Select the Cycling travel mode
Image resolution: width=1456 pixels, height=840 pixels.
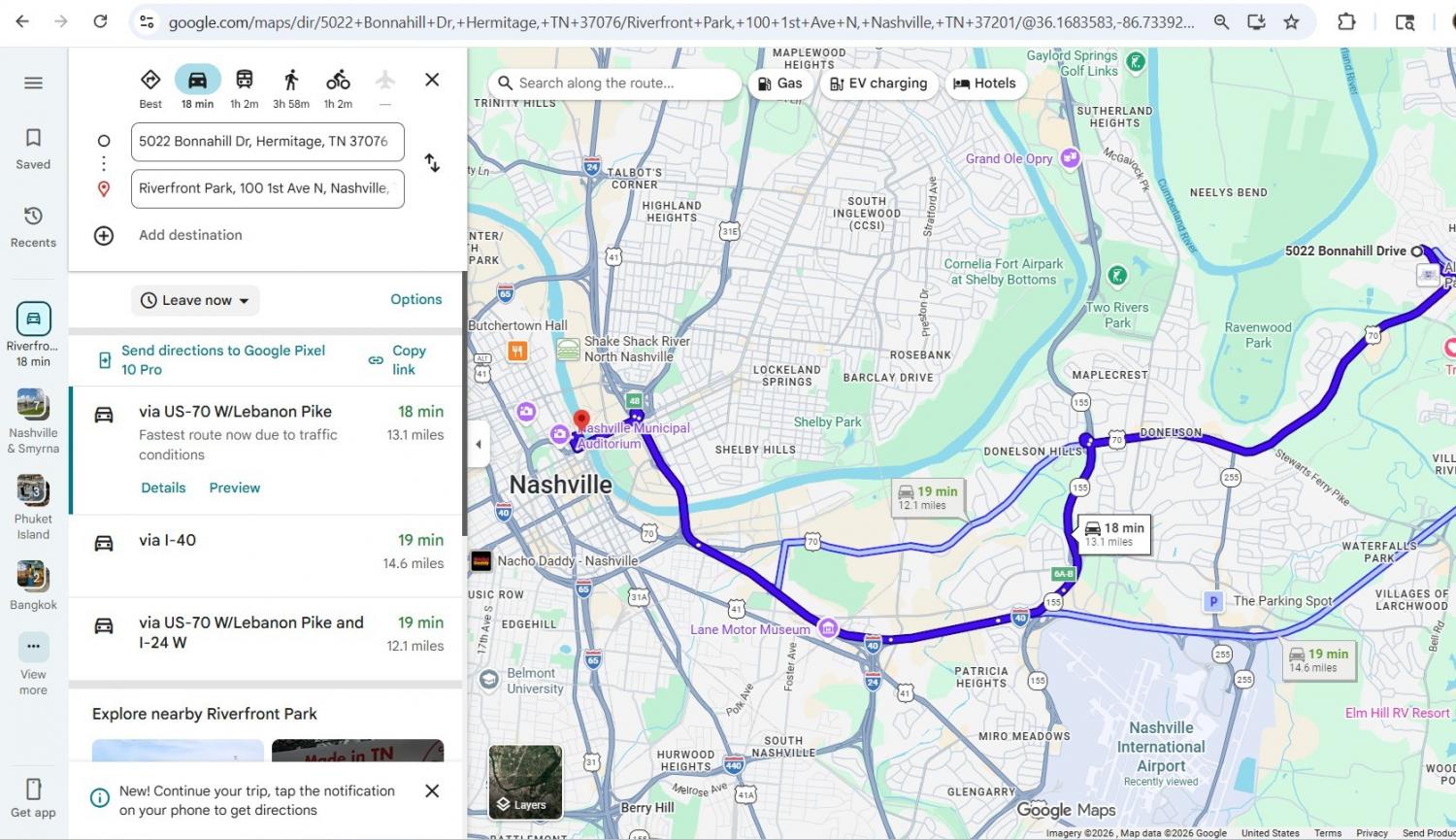coord(338,81)
